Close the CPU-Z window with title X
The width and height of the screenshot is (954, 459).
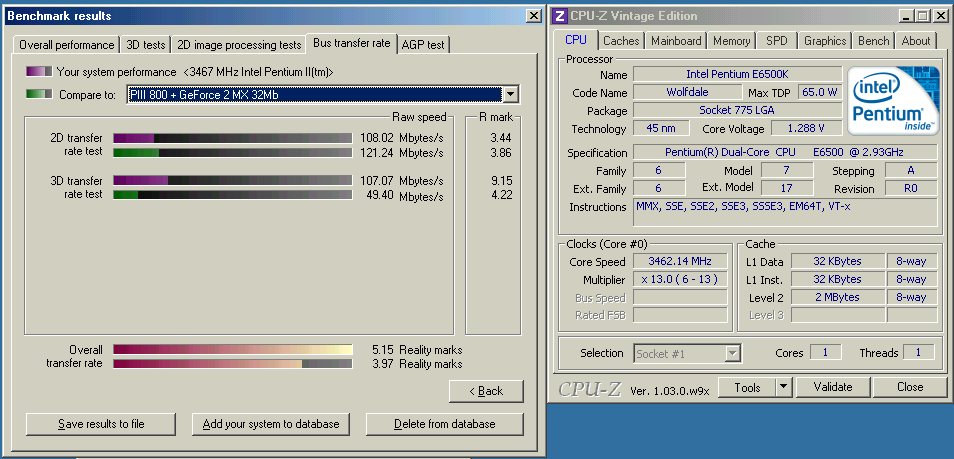click(939, 16)
